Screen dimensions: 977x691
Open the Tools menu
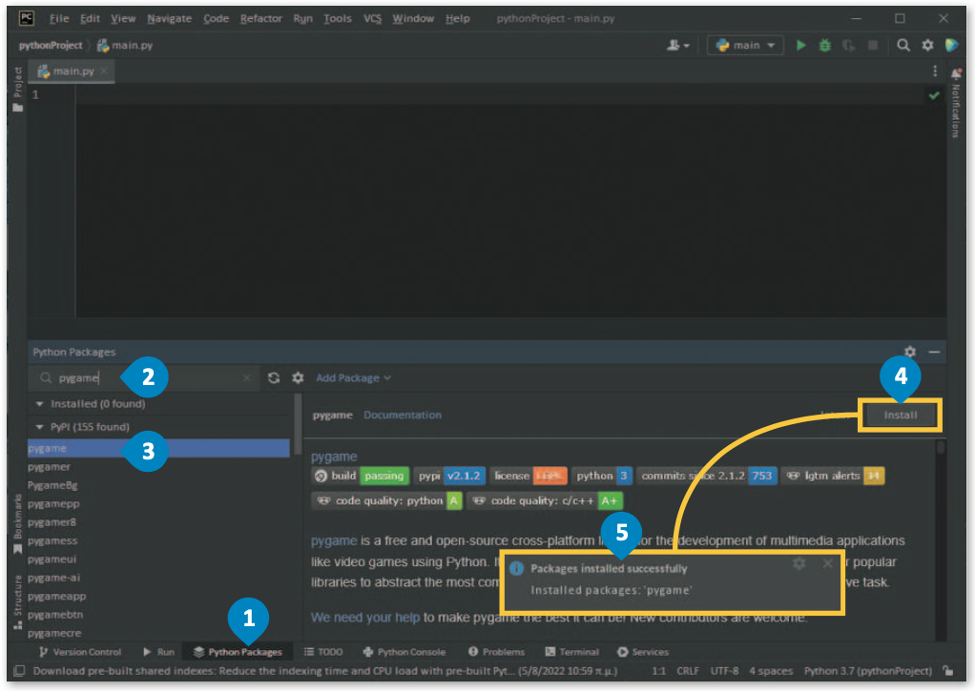coord(337,18)
